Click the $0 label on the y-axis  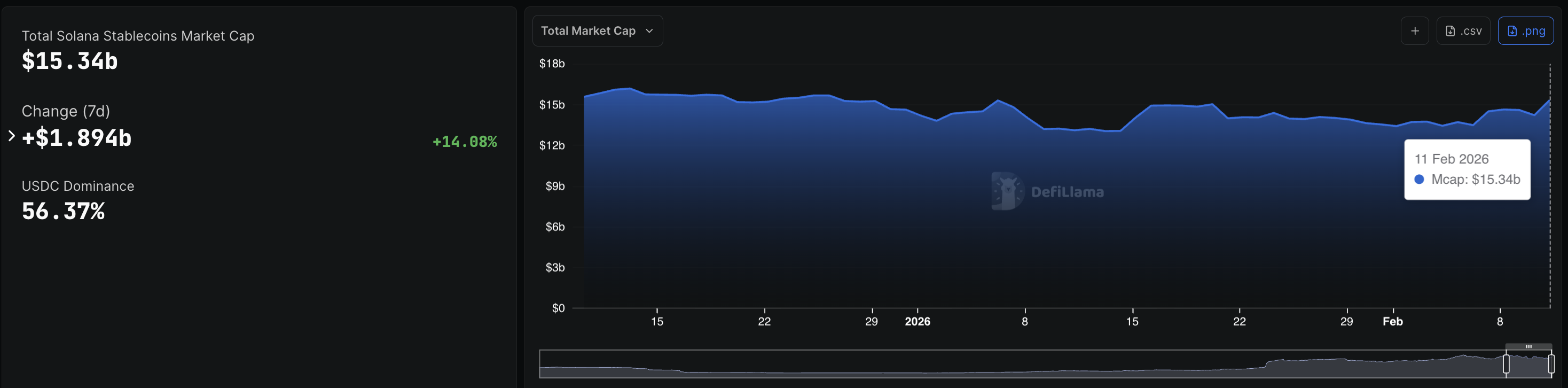[558, 308]
